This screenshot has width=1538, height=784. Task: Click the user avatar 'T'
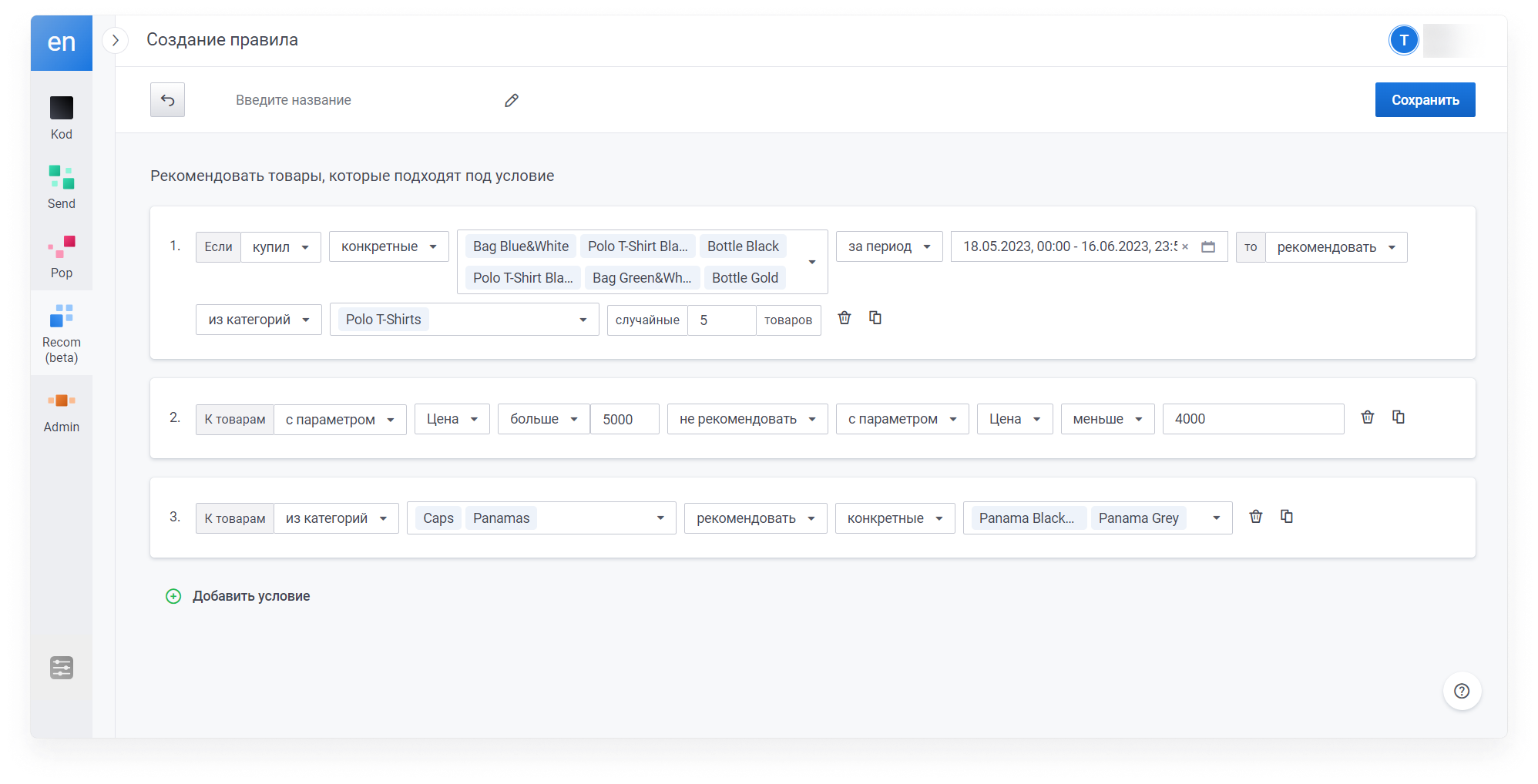pos(1404,40)
